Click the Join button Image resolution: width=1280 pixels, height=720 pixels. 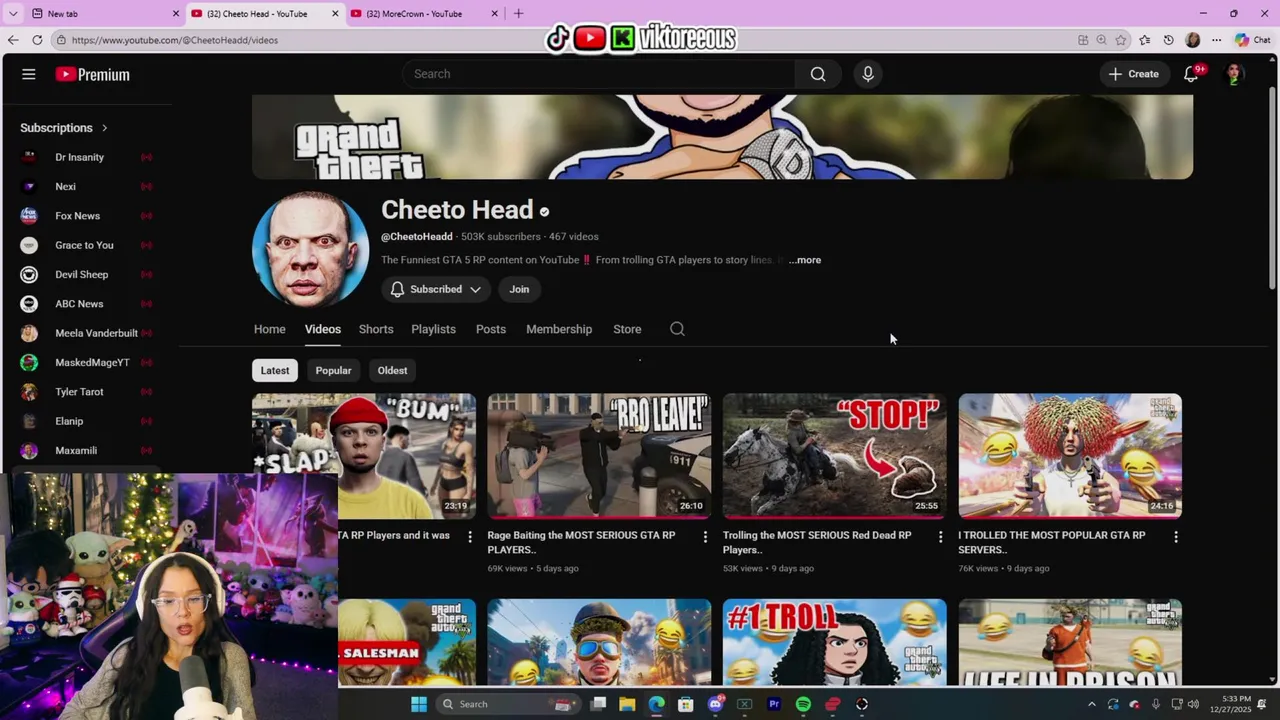point(519,289)
